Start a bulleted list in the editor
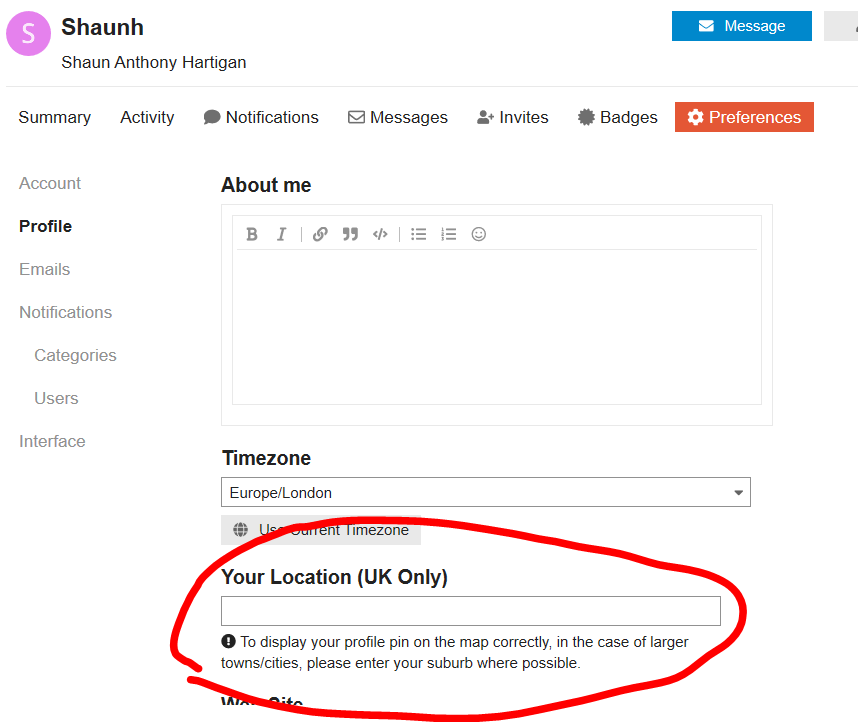 click(x=419, y=234)
